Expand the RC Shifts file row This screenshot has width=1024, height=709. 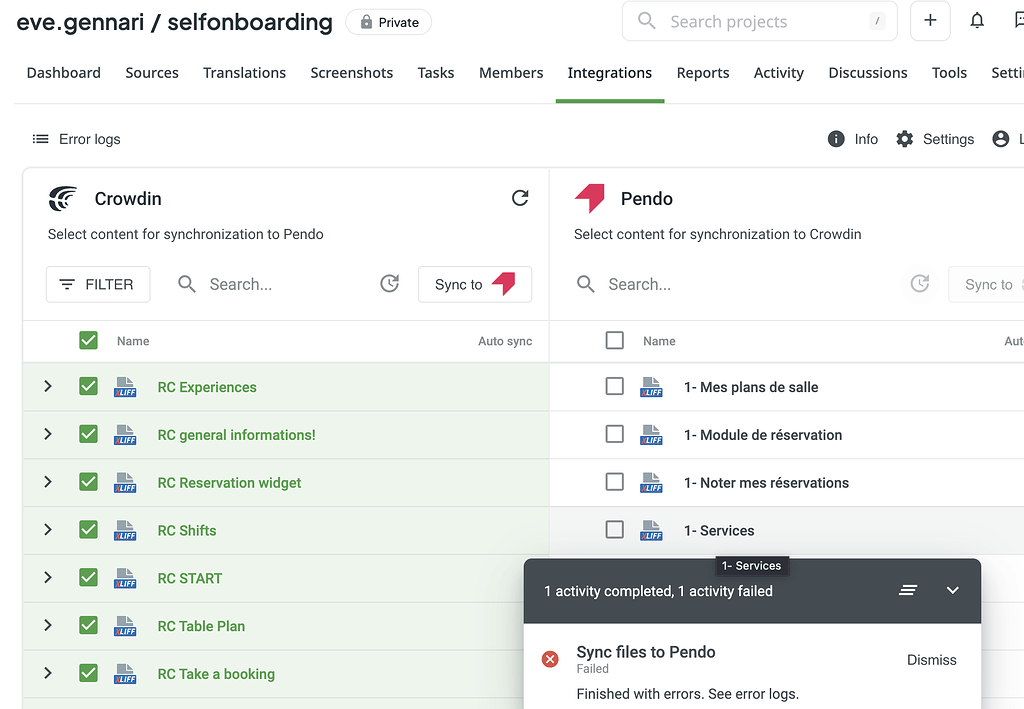pyautogui.click(x=48, y=530)
